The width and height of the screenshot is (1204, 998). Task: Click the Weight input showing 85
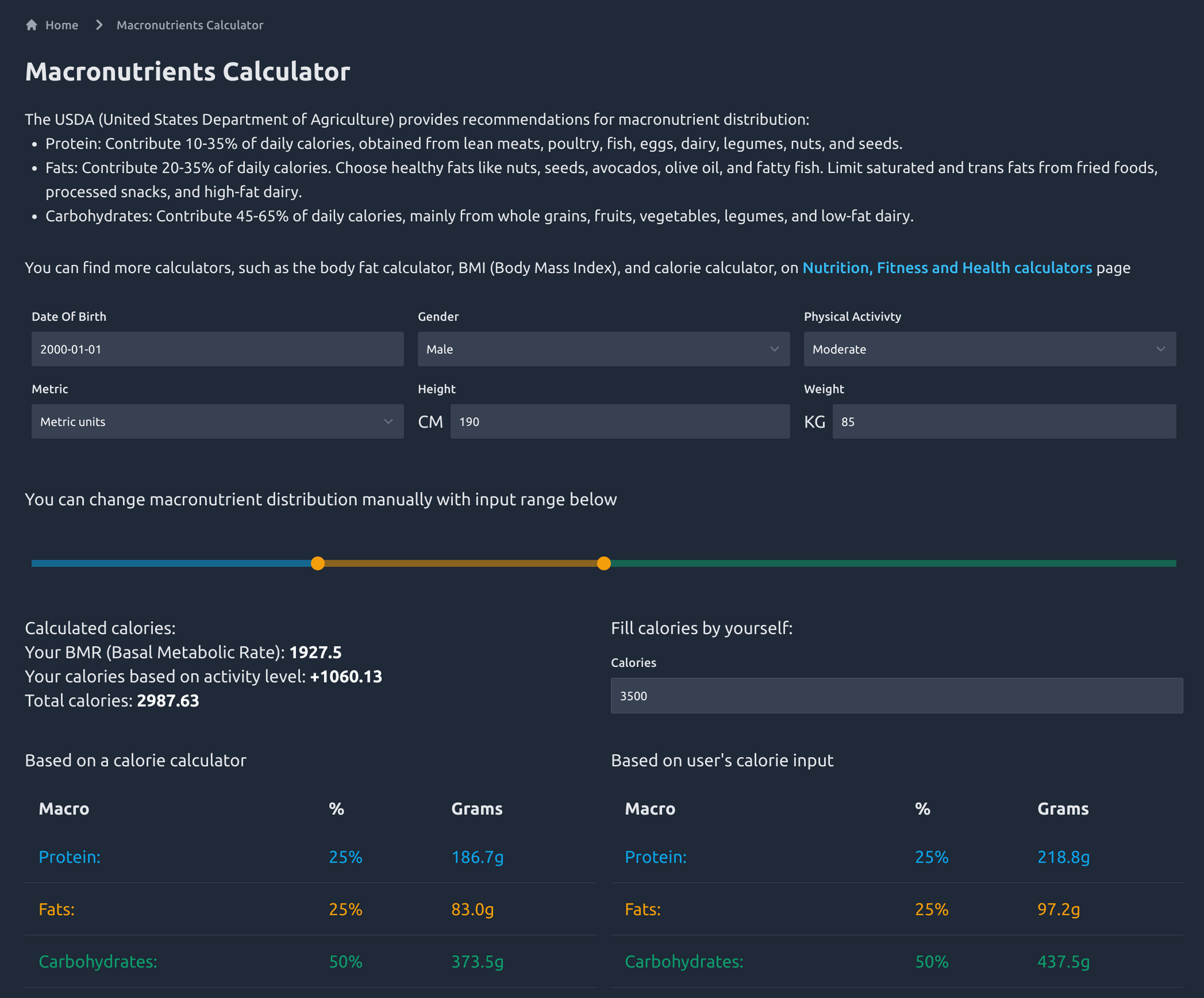[x=1004, y=421]
